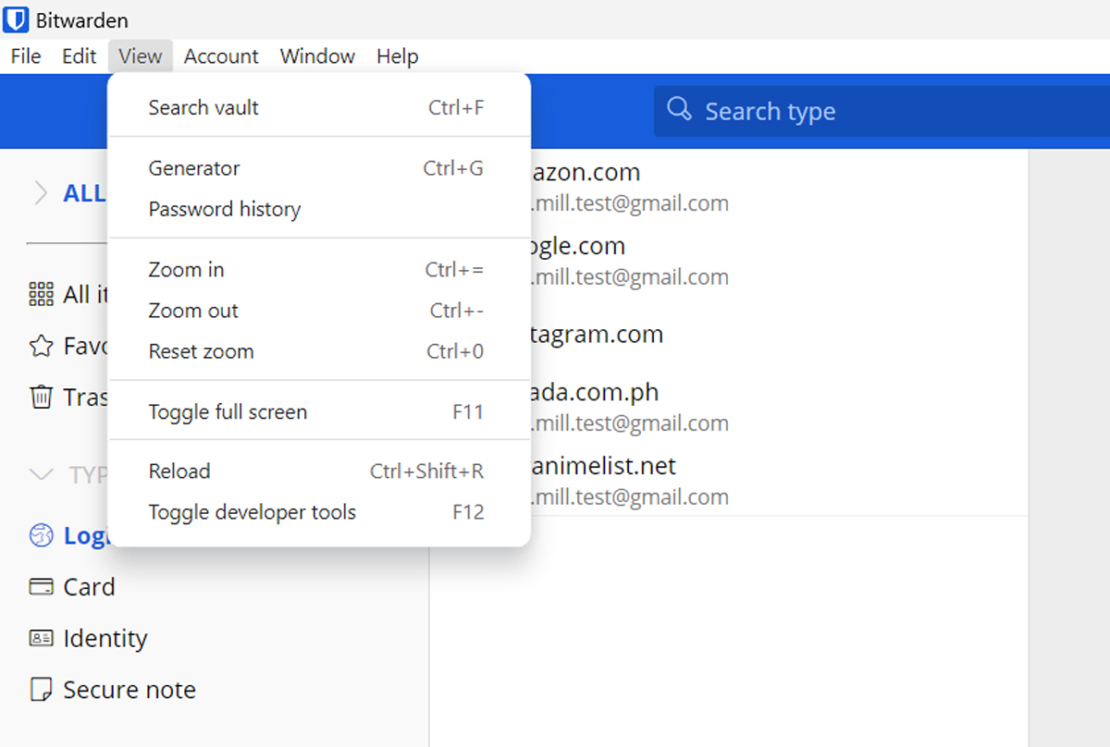The width and height of the screenshot is (1110, 747).
Task: Open Password history
Action: [224, 209]
